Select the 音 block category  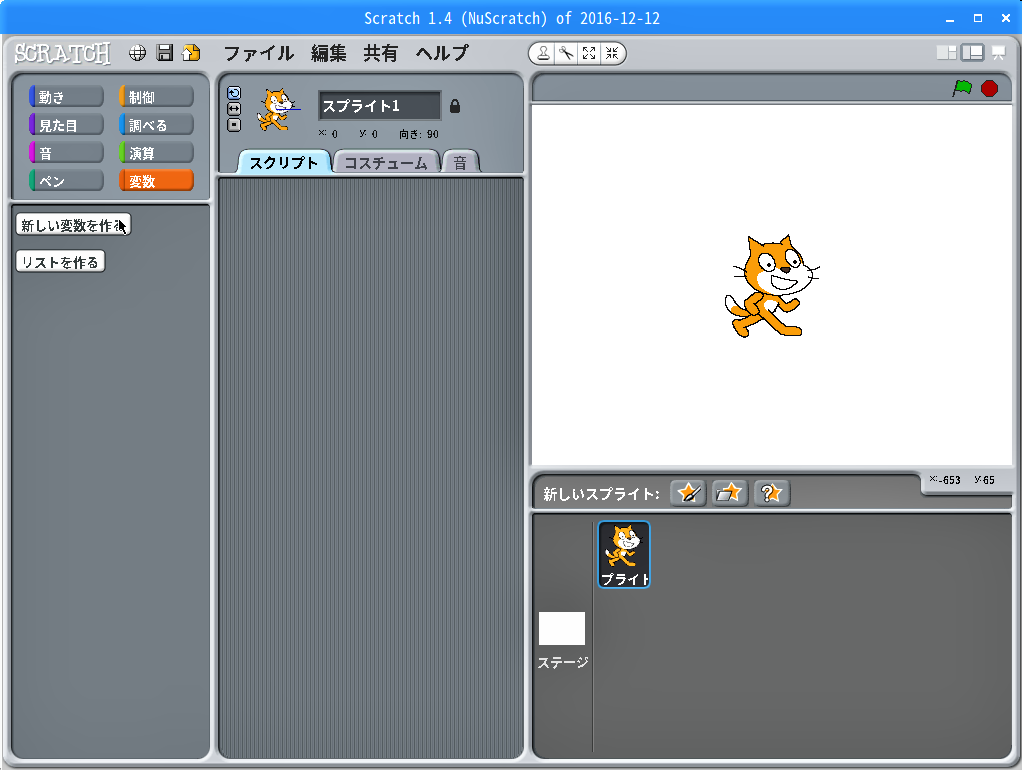click(x=66, y=153)
